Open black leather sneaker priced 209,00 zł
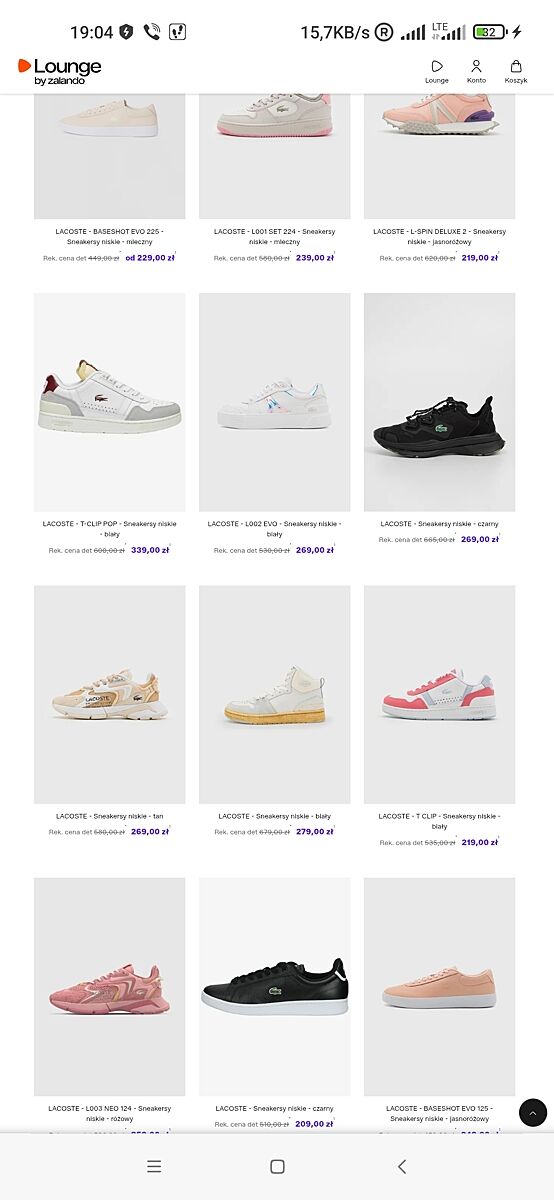The height and width of the screenshot is (1200, 554). [x=275, y=987]
